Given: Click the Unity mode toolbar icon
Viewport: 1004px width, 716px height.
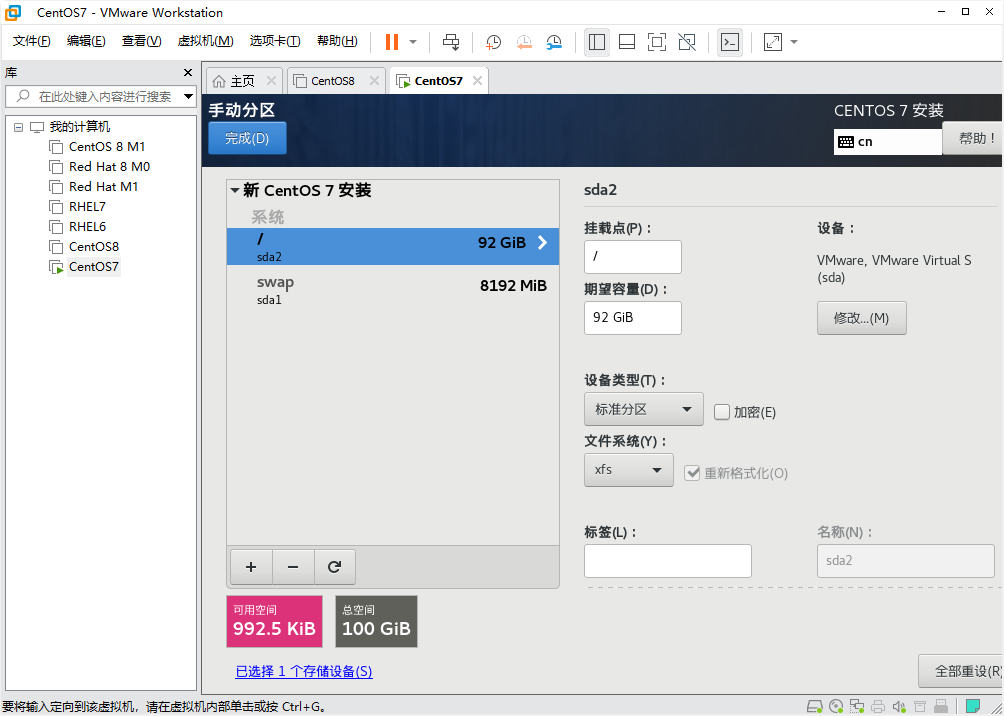Looking at the screenshot, I should tap(687, 42).
